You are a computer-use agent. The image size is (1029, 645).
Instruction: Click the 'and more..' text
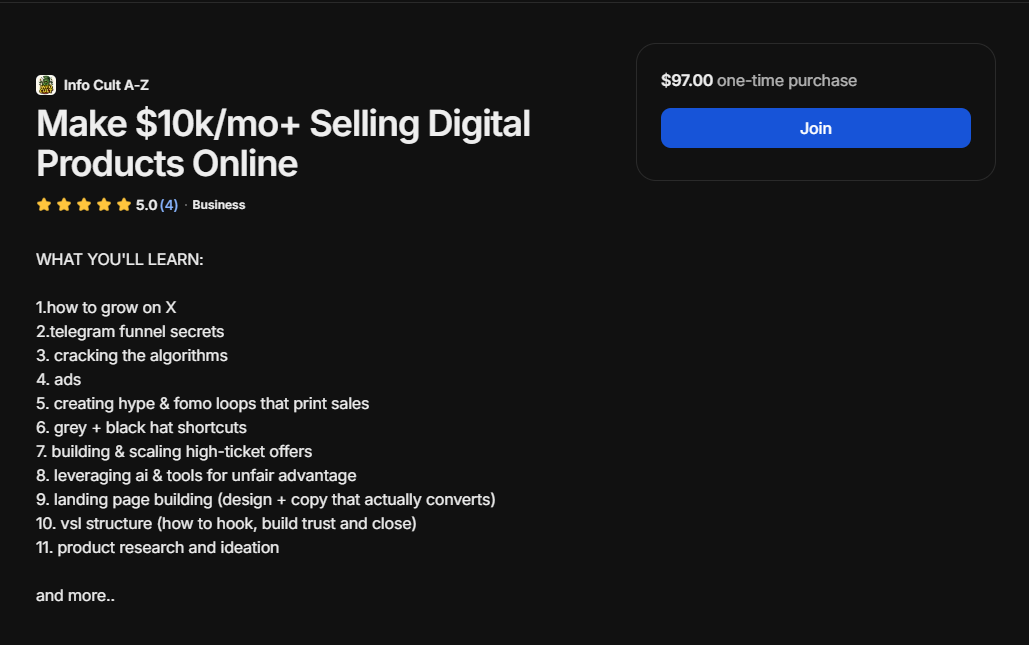(x=75, y=595)
